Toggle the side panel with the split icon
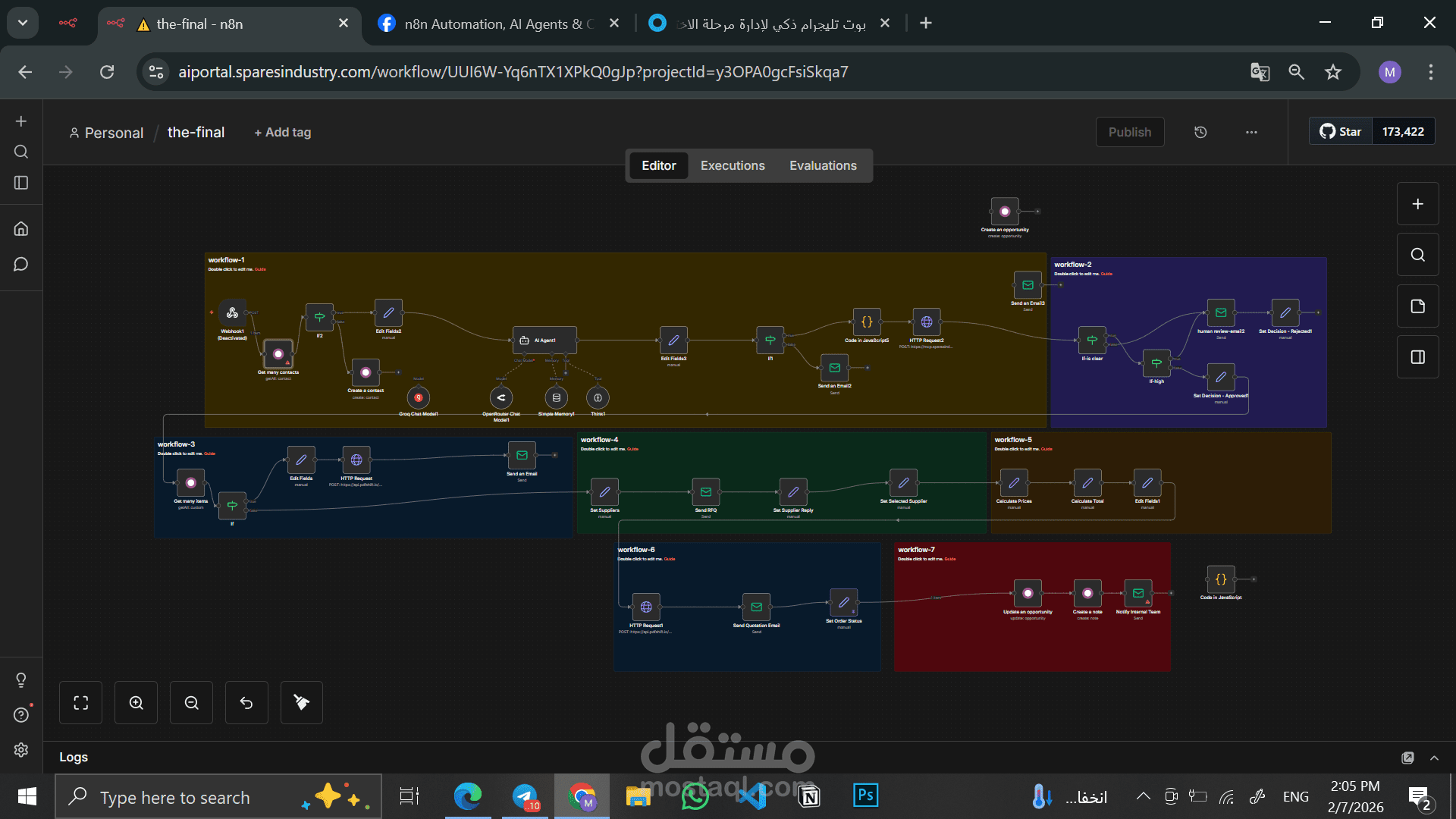 (x=1417, y=356)
